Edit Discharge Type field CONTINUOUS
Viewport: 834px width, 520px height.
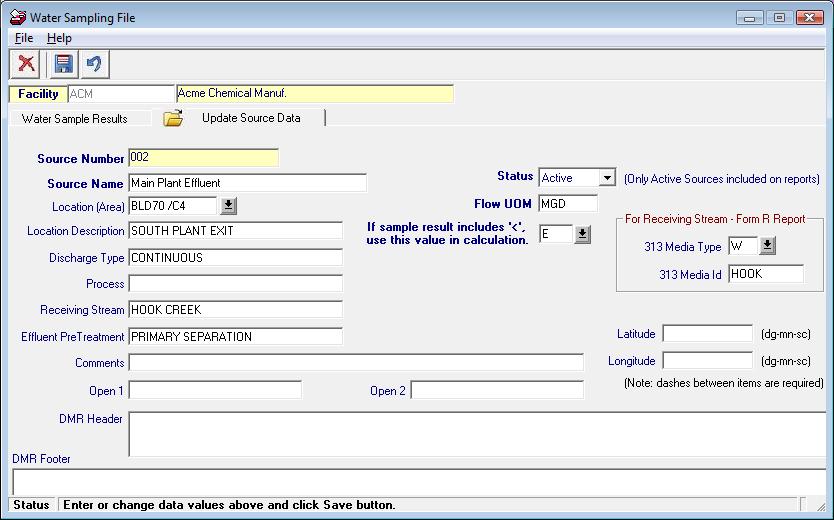click(x=236, y=257)
